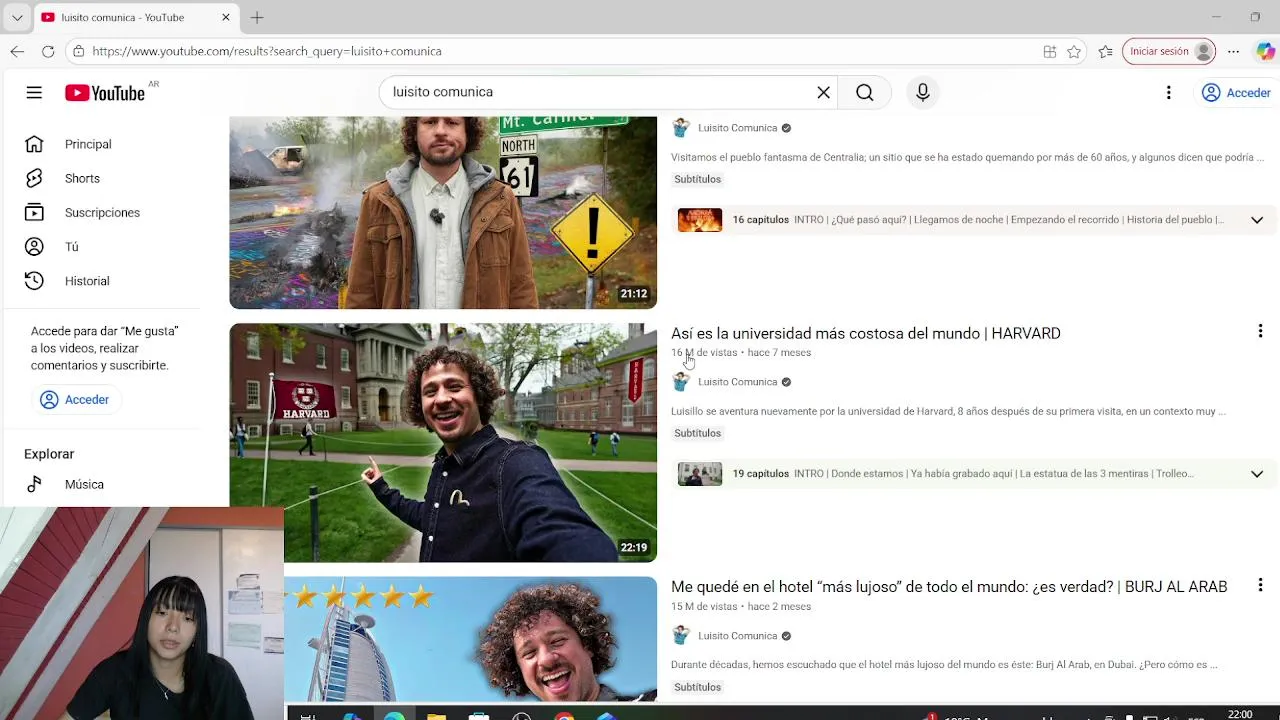This screenshot has height=720, width=1280.
Task: Open Luisito Comunica channel under Burj video
Action: (737, 636)
